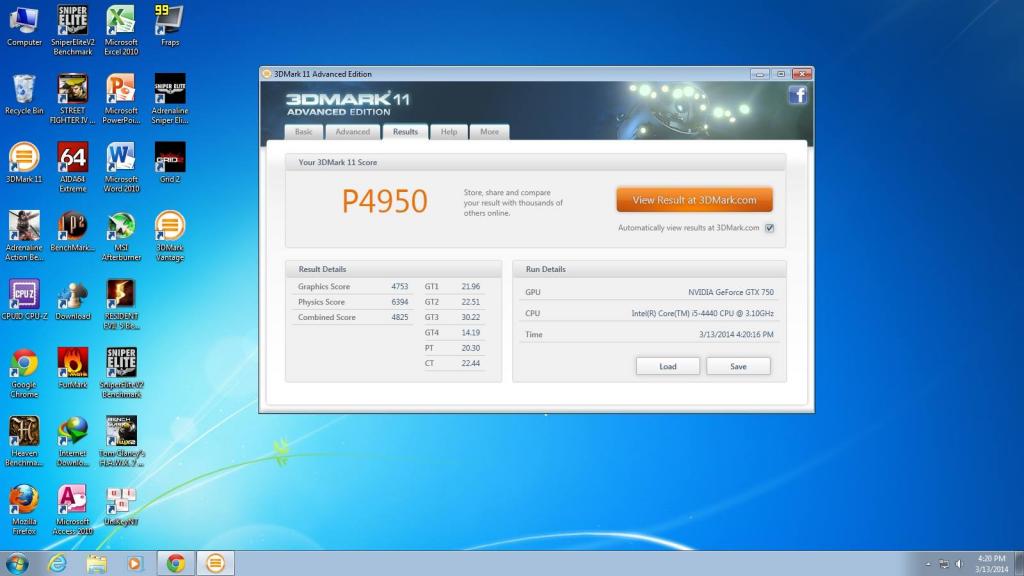Select the Results tab
This screenshot has width=1024, height=576.
[x=405, y=131]
